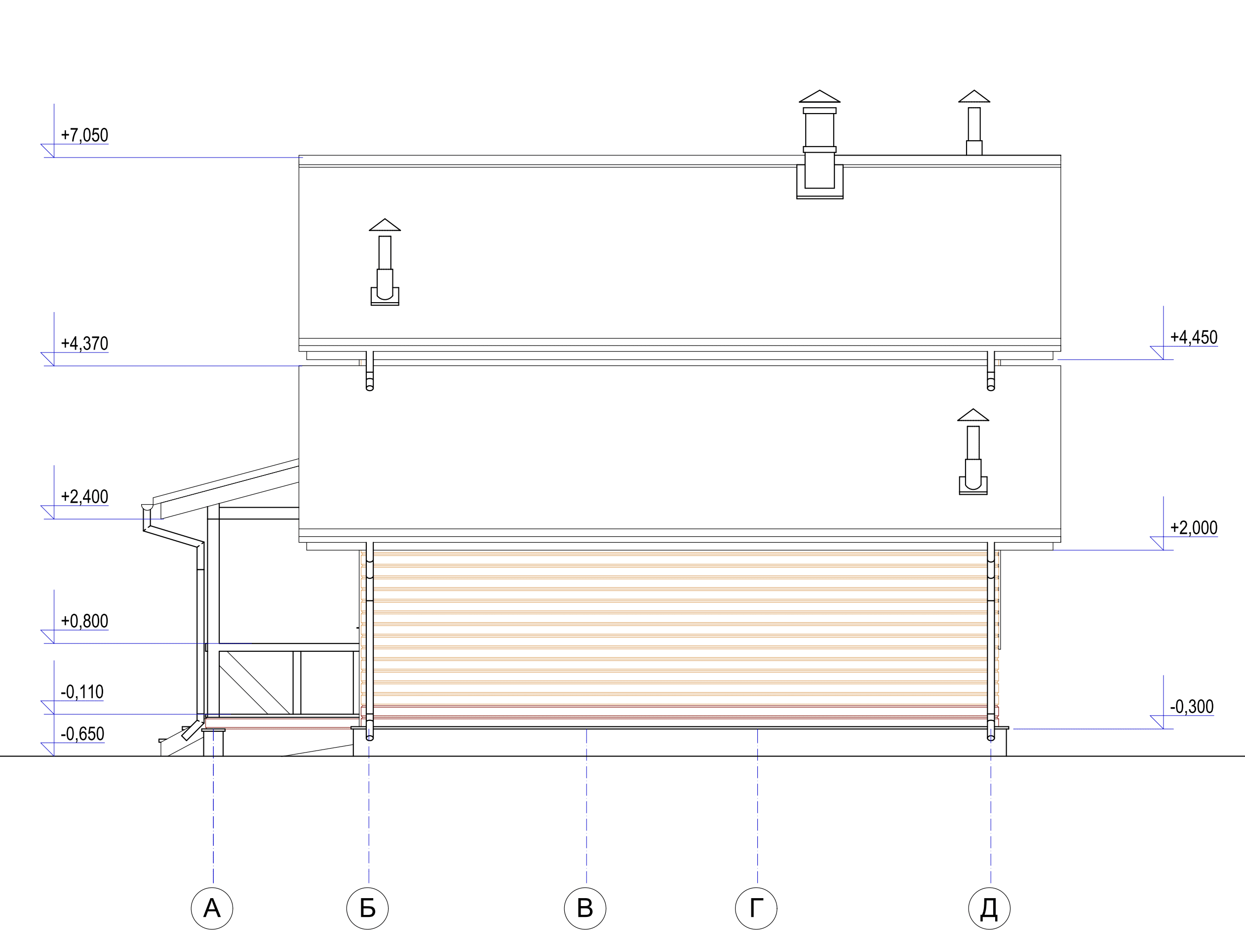Viewport: 1245px width, 952px height.
Task: Click the grid axis bubble labeled Д
Action: point(989,908)
